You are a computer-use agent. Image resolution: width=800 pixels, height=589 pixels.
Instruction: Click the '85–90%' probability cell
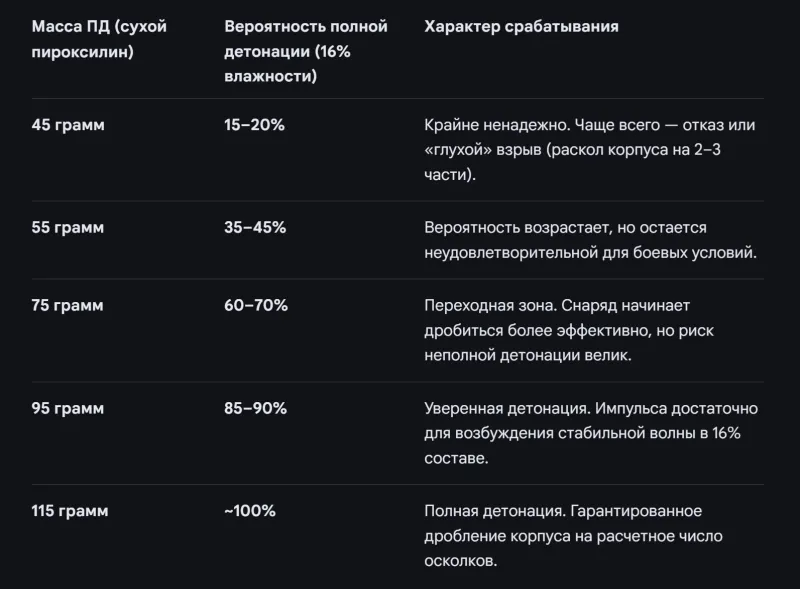click(256, 408)
